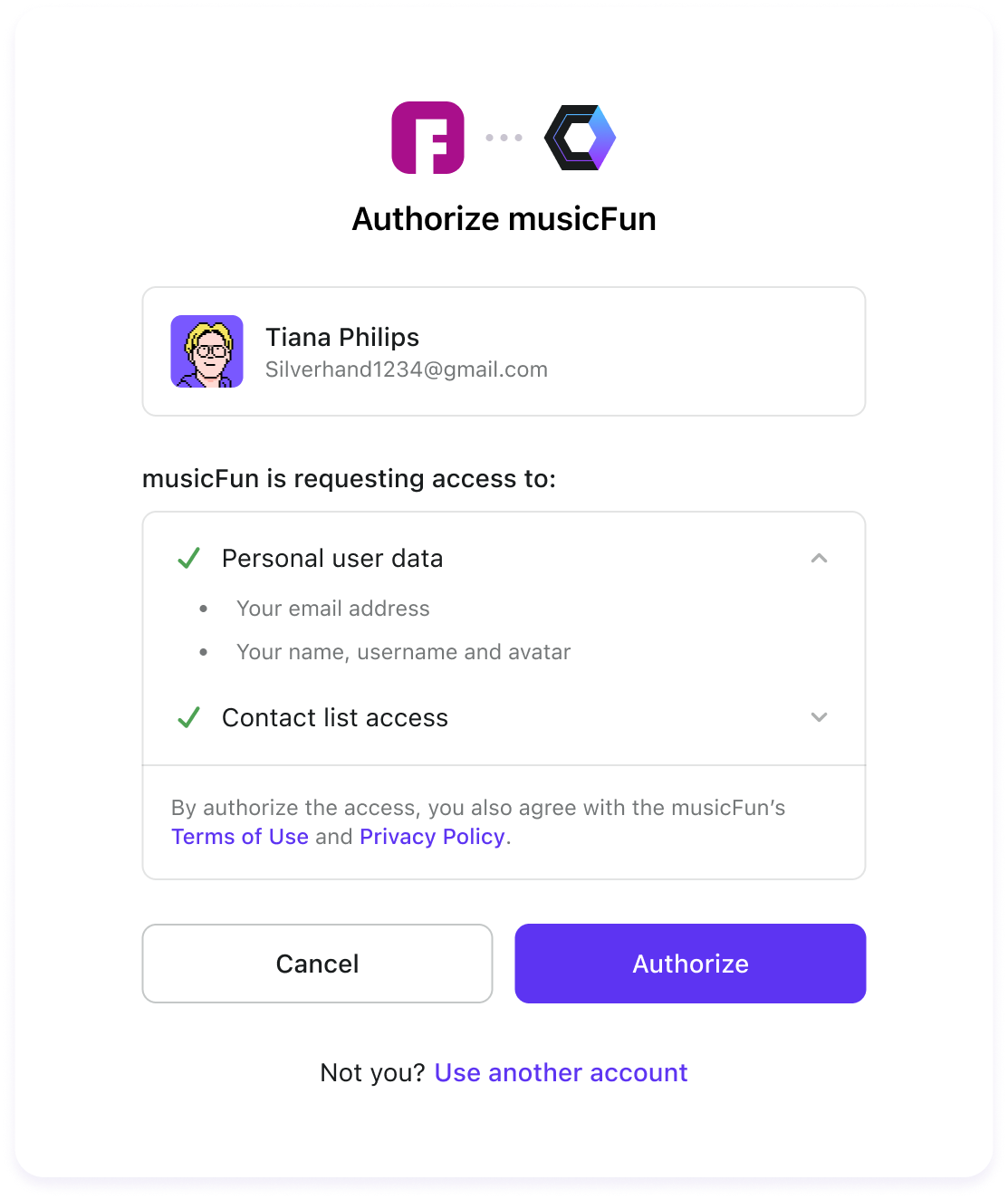The width and height of the screenshot is (1008, 1199).
Task: Click the green checkmark beside Personal user data
Action: pos(188,559)
